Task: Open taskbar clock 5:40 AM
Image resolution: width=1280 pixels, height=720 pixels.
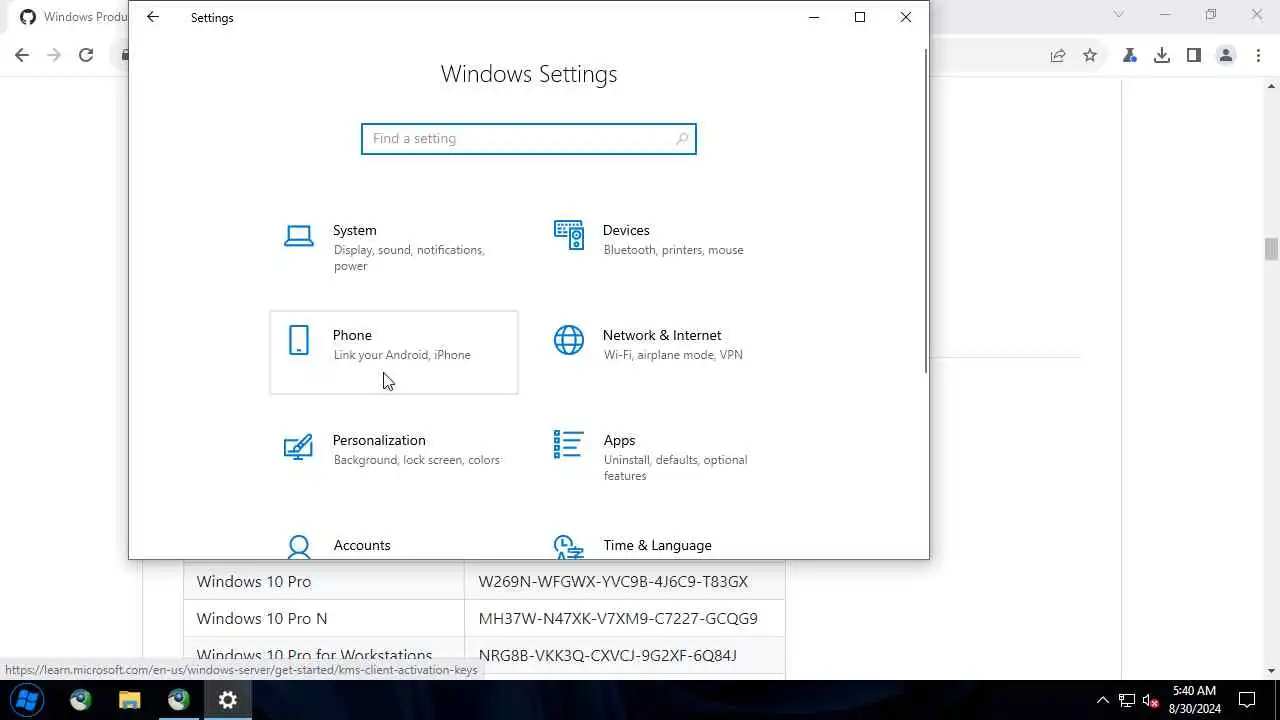Action: pos(1194,700)
